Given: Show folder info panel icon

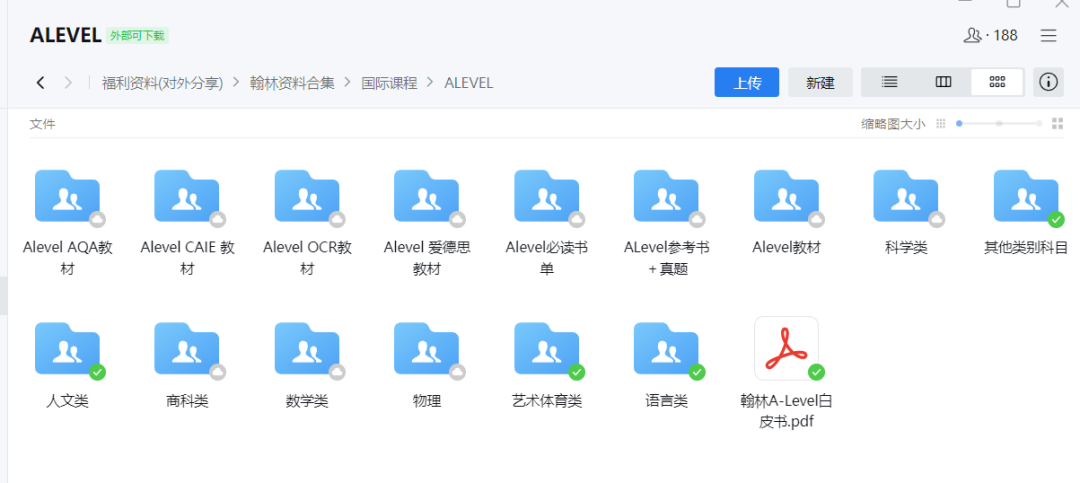Looking at the screenshot, I should (x=1048, y=82).
